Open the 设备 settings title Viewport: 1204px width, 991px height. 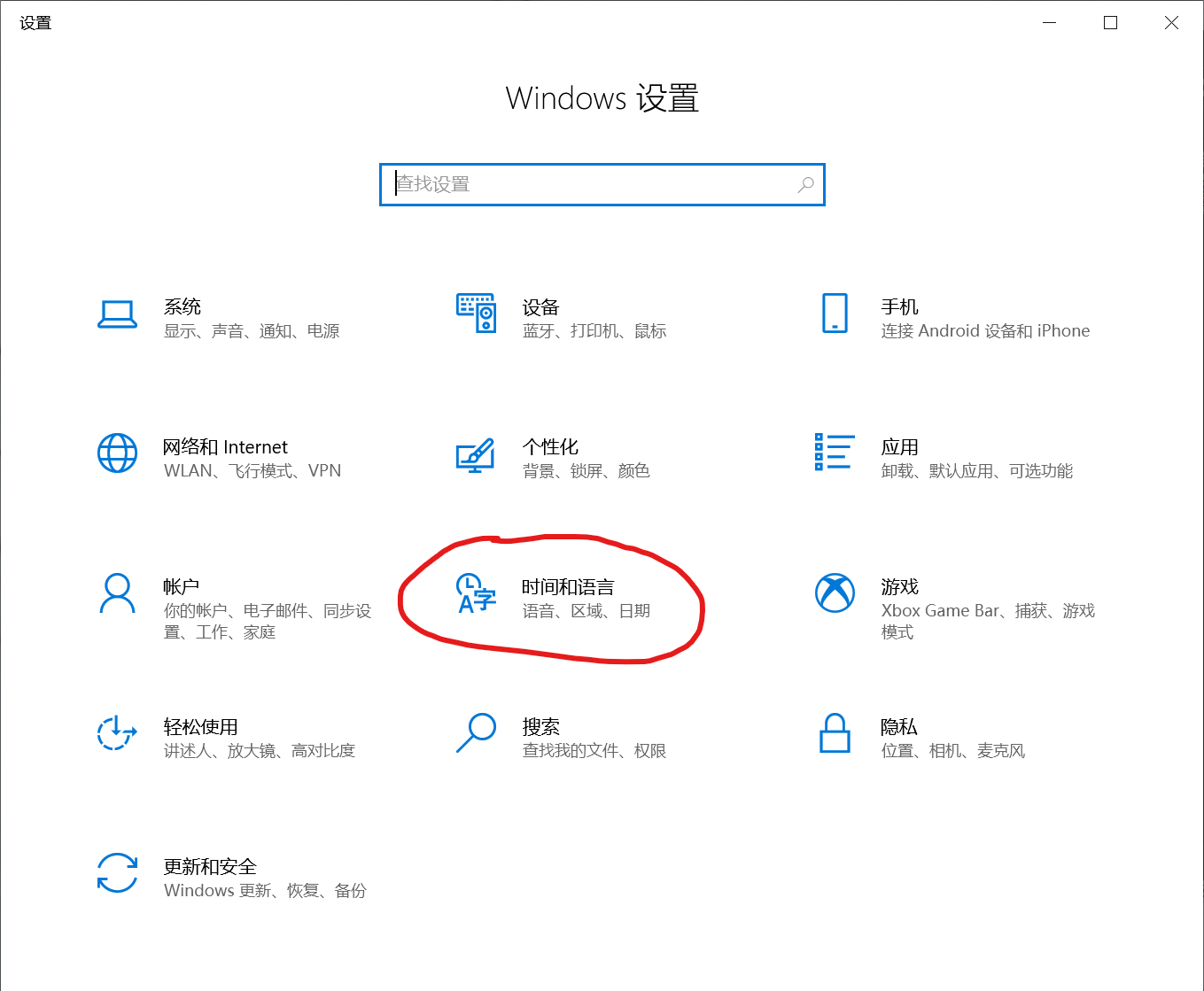[540, 307]
